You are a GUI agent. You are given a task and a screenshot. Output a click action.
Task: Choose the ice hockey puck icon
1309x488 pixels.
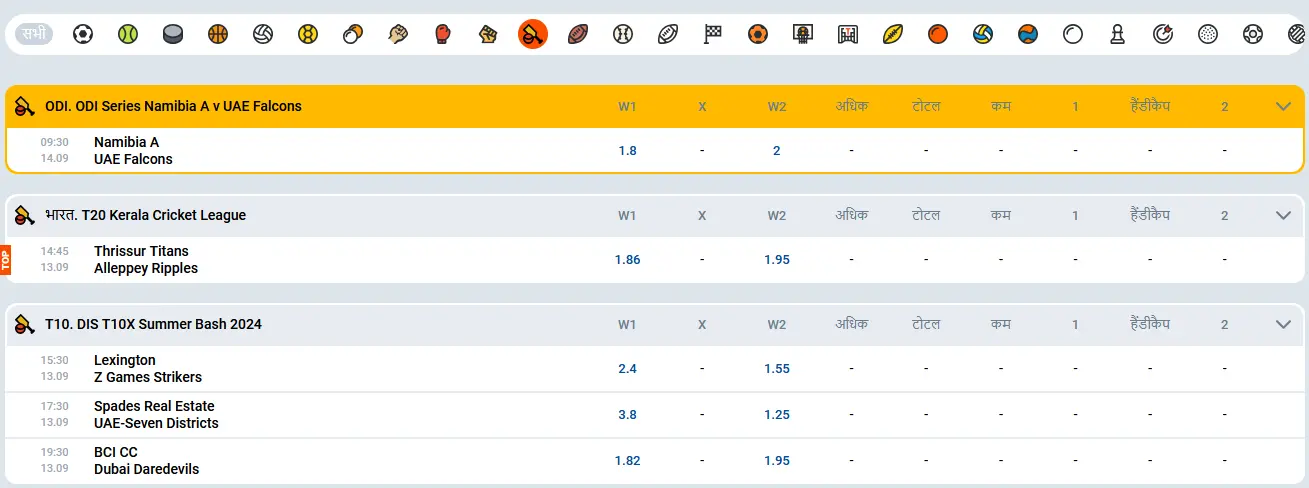173,35
